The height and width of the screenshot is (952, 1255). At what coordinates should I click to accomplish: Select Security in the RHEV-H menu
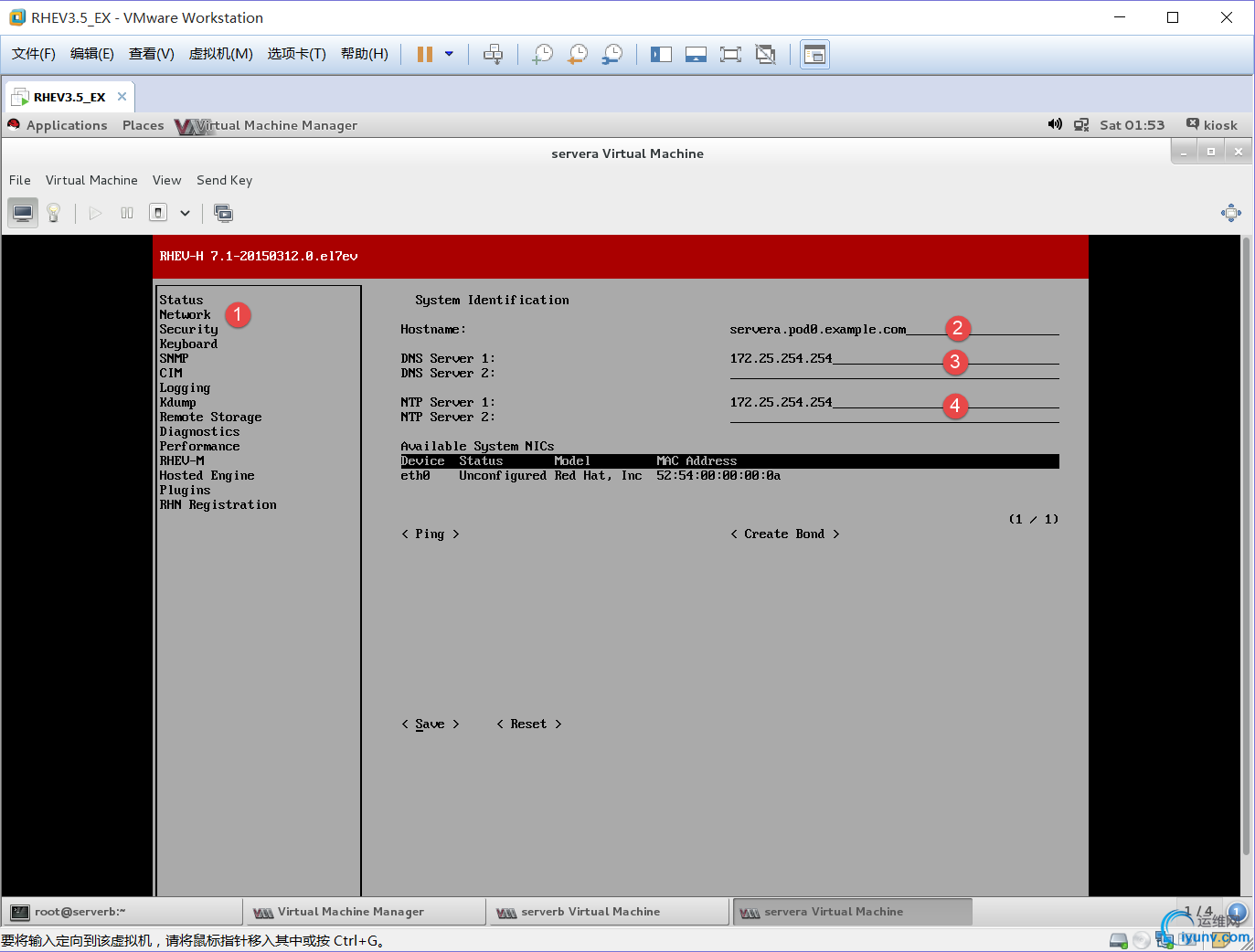pos(188,329)
